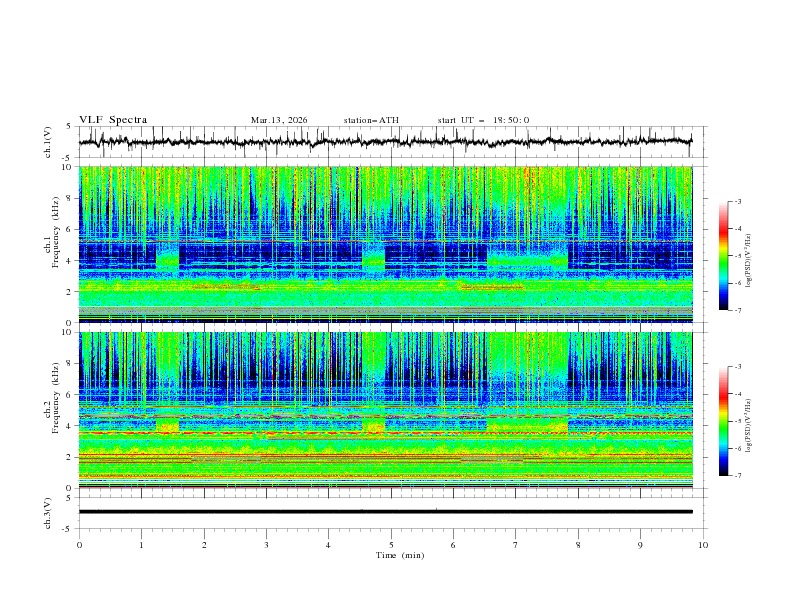
Task: Click the "5" tick on ch.1(V) axis
Action: pos(70,126)
